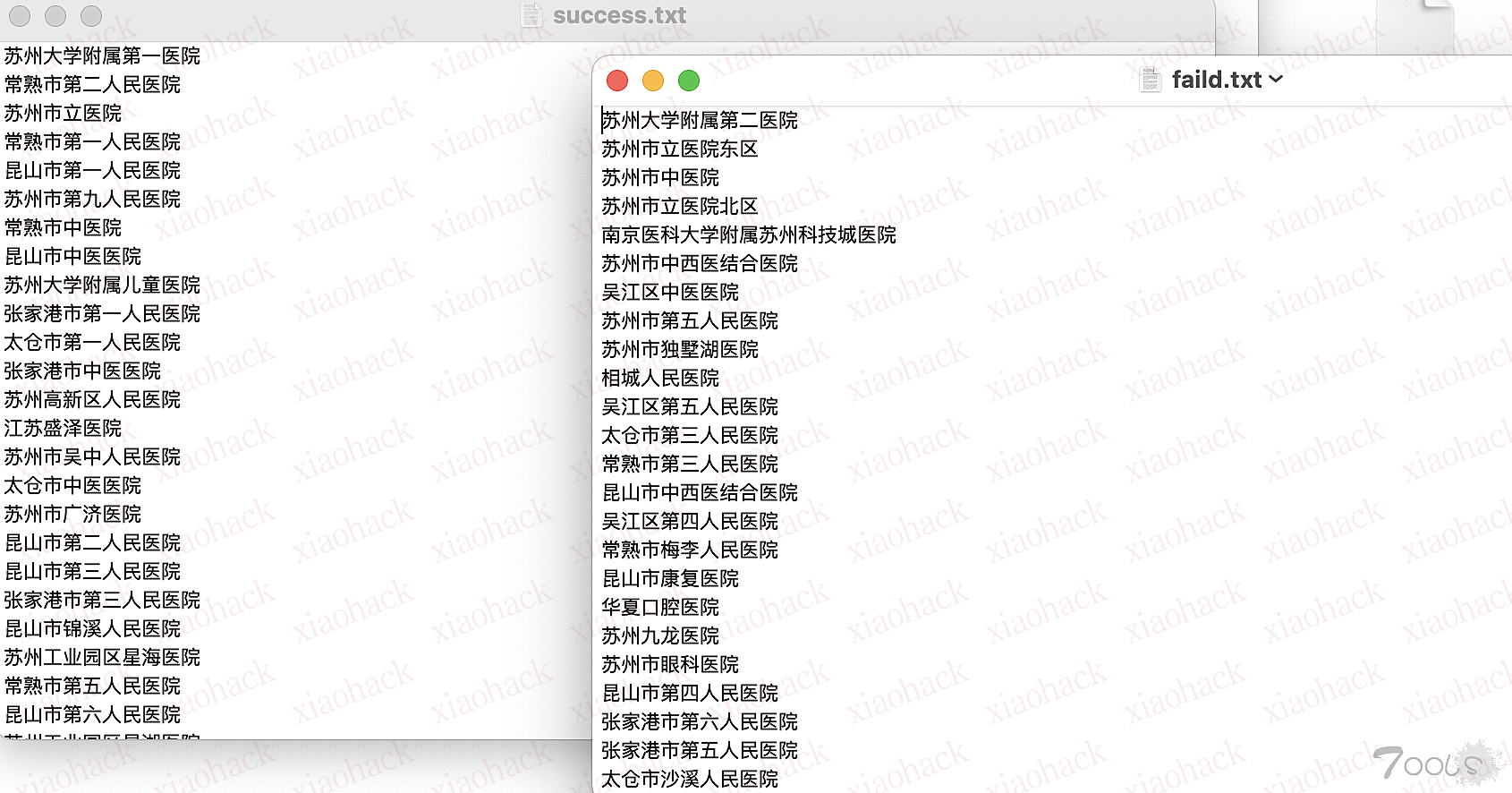Click line 苏州大学附属儿童医院 in success.txt
This screenshot has width=1512, height=793.
[102, 285]
